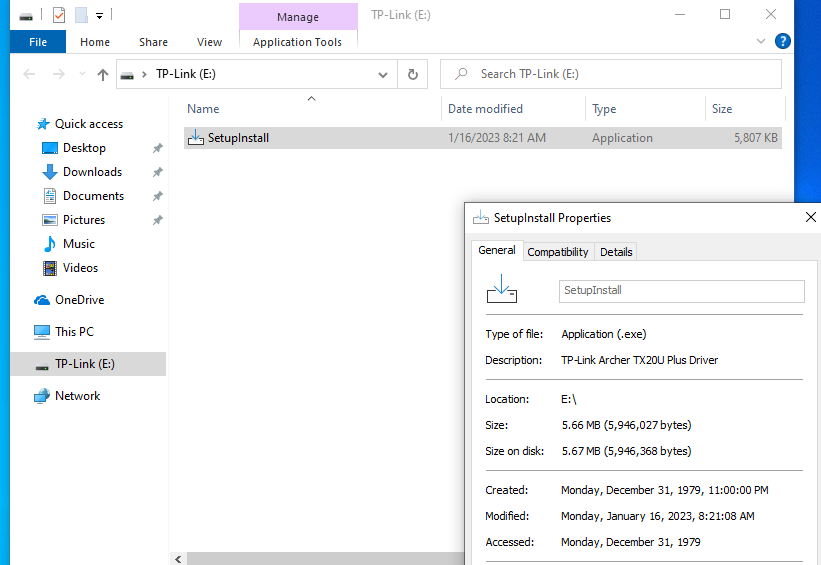Click the Properties dialog title bar icon

tap(481, 217)
